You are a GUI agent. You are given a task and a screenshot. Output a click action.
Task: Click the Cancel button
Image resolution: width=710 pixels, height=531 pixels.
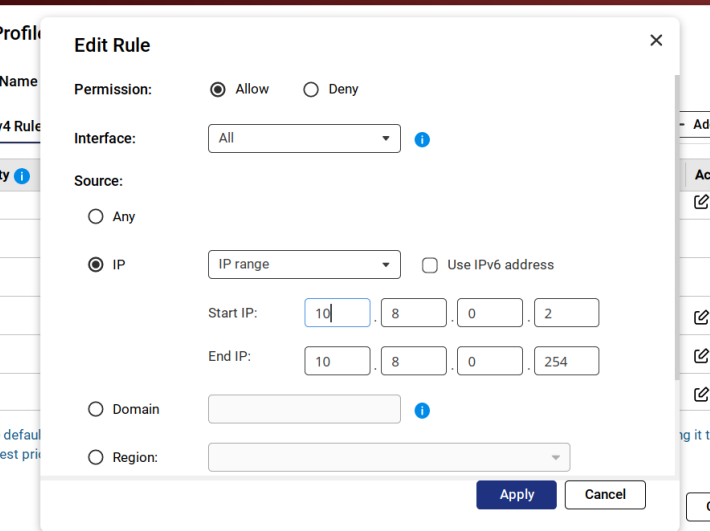point(605,494)
